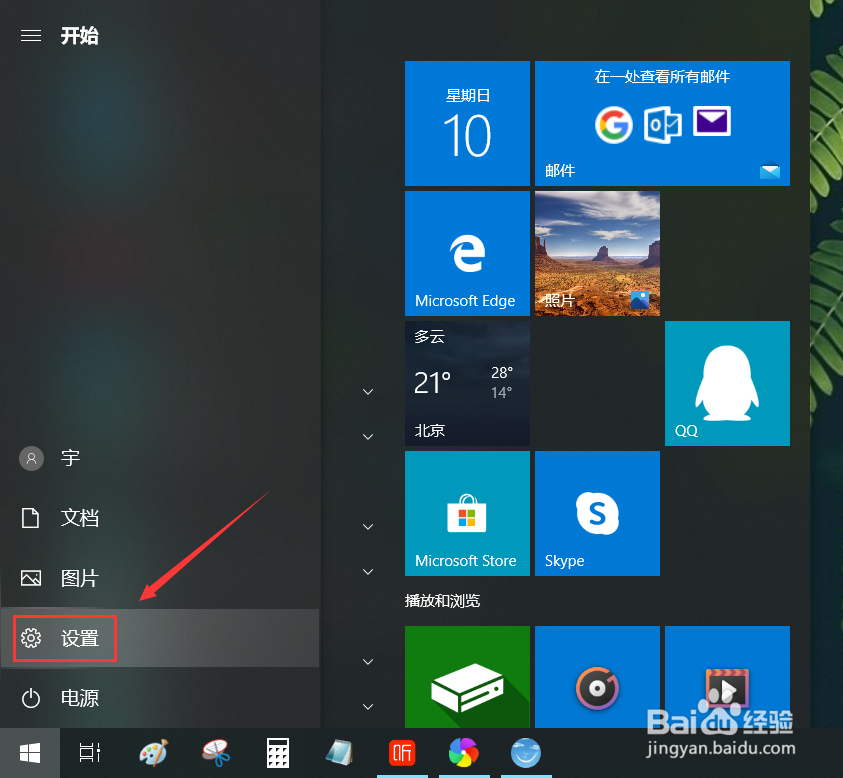Click the Google logo in the mail tile
The image size is (843, 778).
(x=613, y=125)
